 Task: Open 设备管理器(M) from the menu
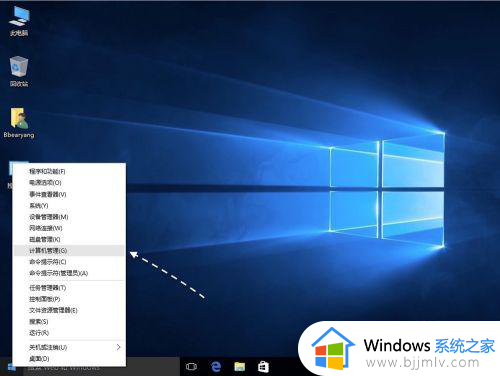69,217
